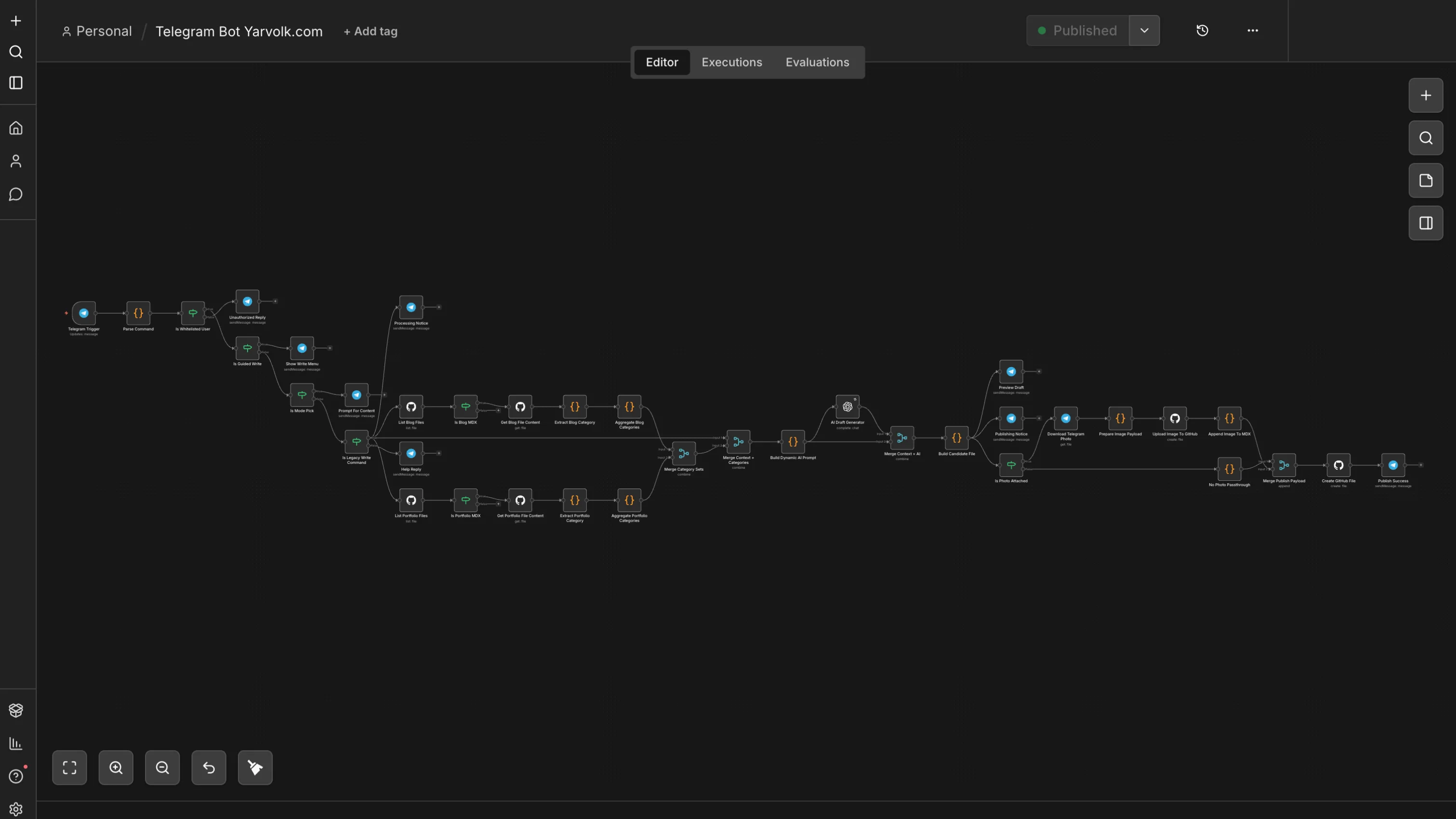This screenshot has height=819, width=1456.
Task: Open the add node plus button on the canvas
Action: pos(1426,95)
